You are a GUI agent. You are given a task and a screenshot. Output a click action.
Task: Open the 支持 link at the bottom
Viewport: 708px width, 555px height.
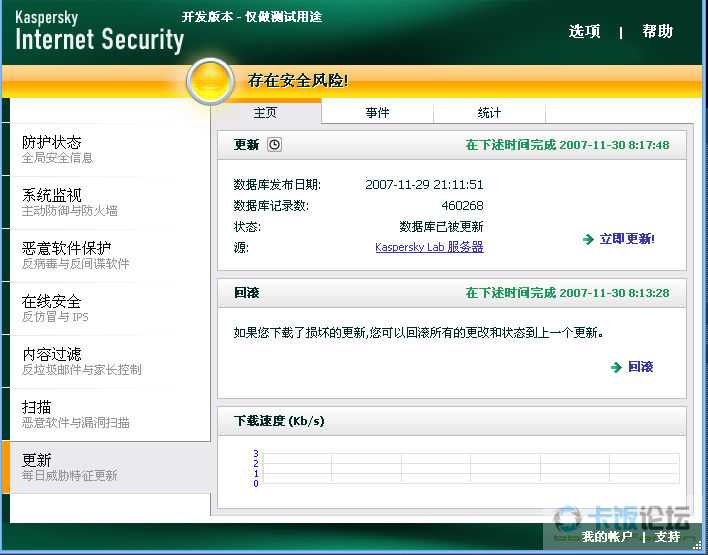667,536
